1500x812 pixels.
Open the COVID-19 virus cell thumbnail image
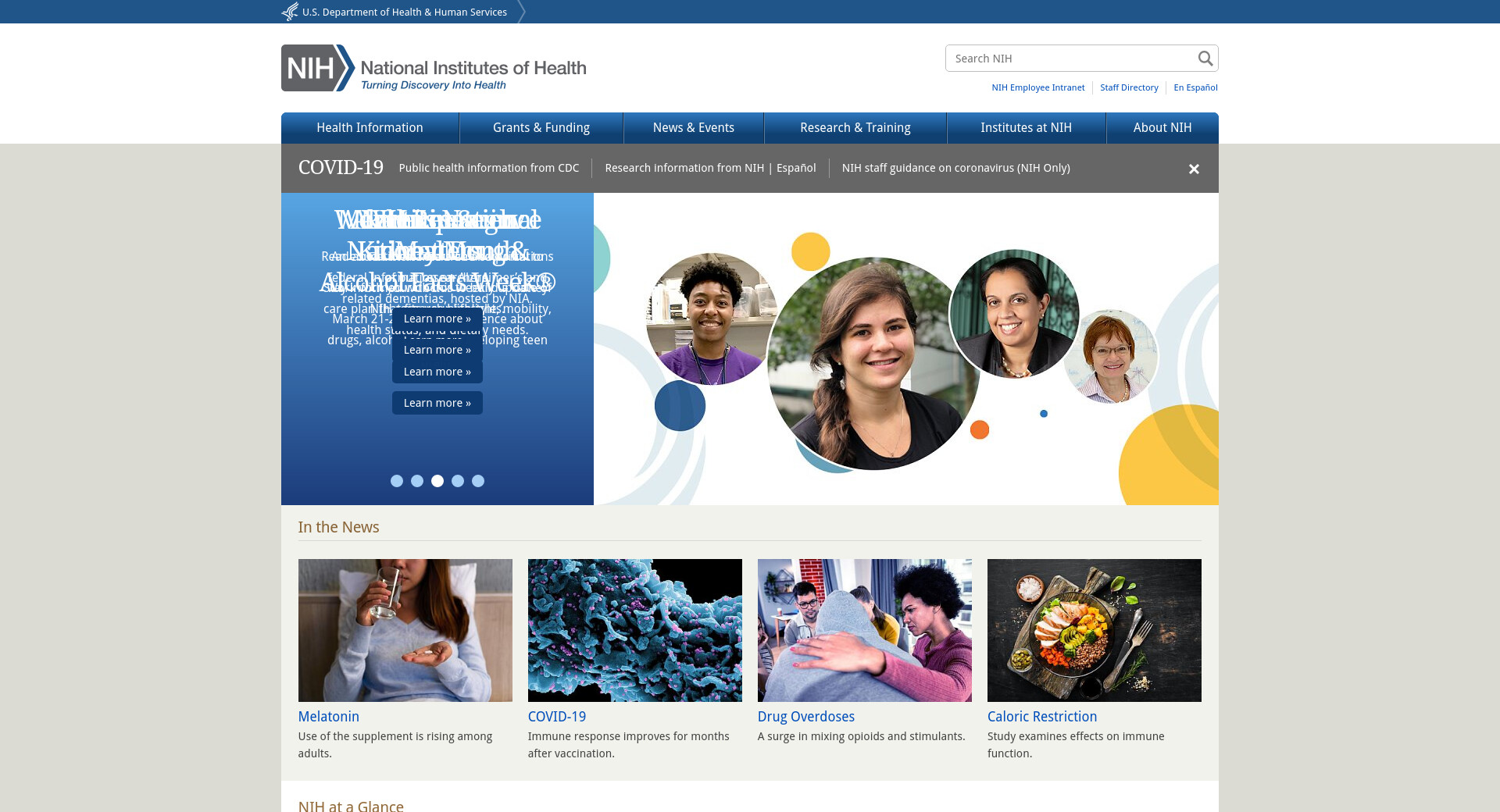click(x=635, y=630)
